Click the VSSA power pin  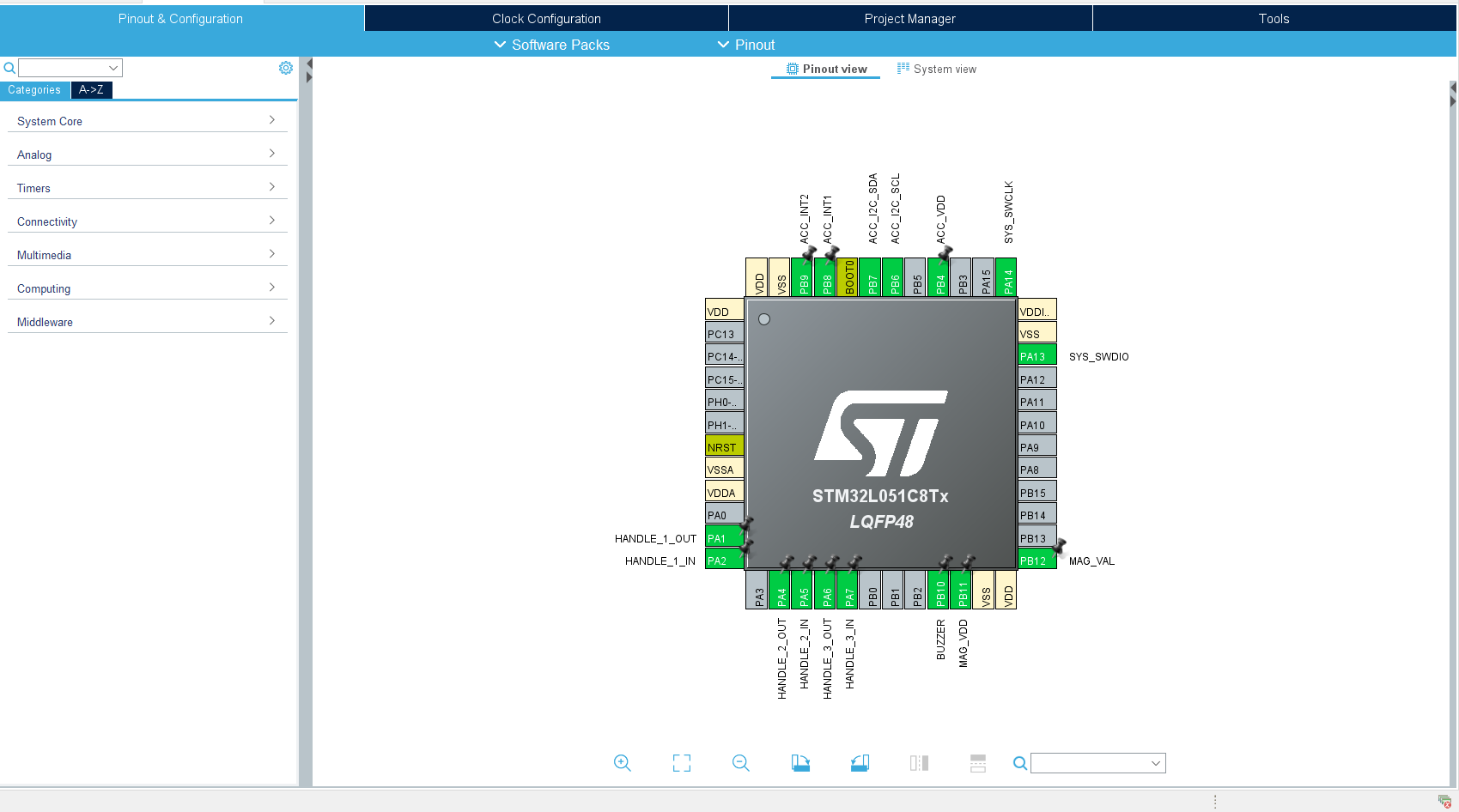(725, 469)
